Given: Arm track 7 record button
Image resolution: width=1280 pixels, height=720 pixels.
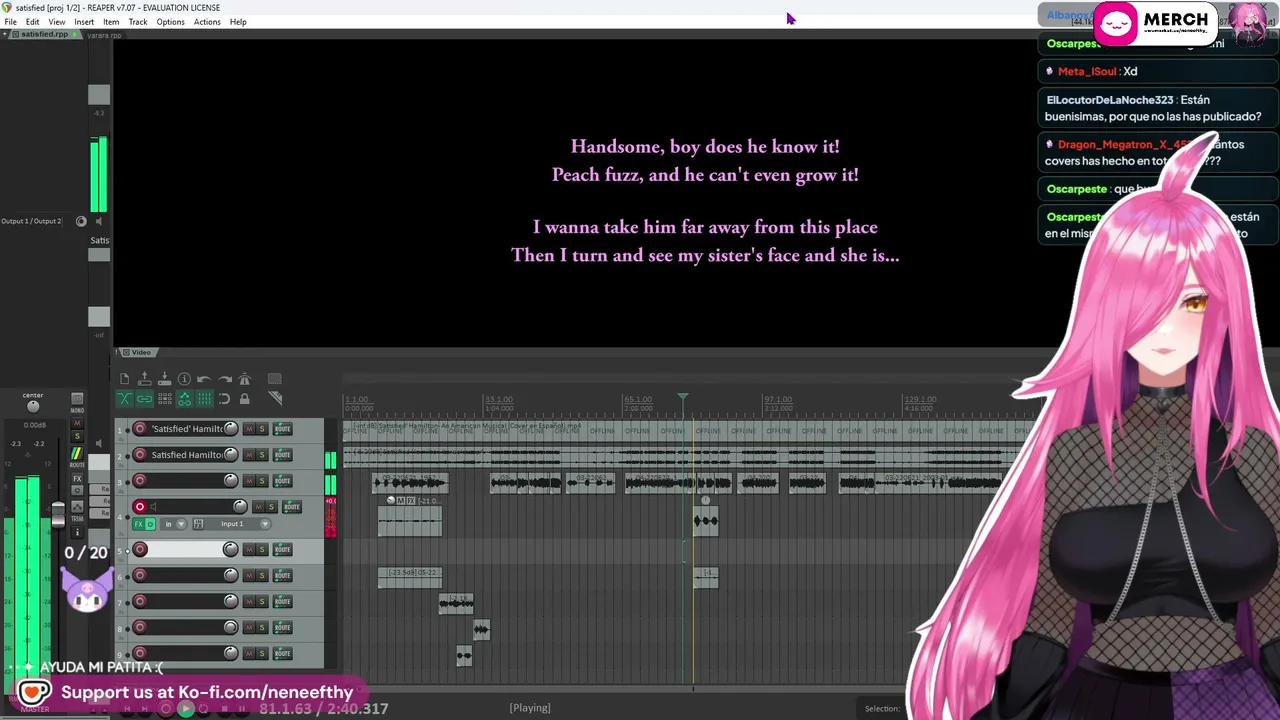Looking at the screenshot, I should (x=140, y=601).
